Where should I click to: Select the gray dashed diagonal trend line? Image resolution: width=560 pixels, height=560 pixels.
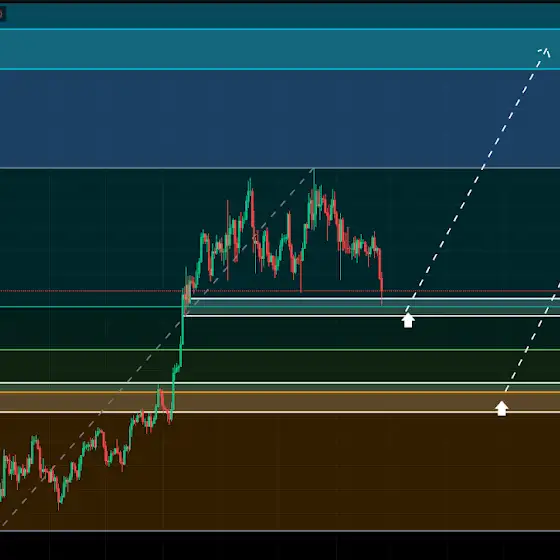pyautogui.click(x=157, y=347)
